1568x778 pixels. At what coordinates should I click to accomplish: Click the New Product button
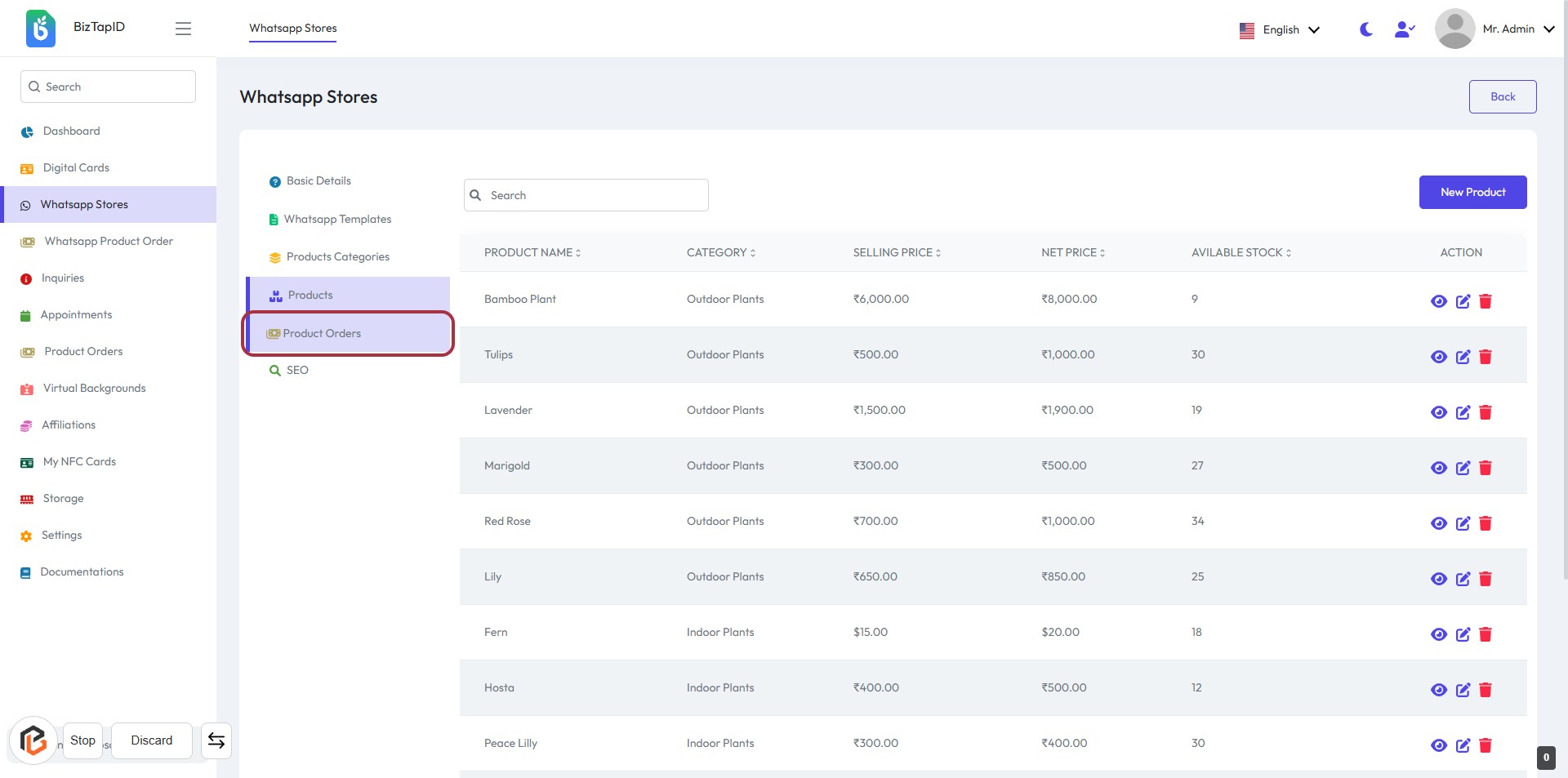pyautogui.click(x=1472, y=193)
